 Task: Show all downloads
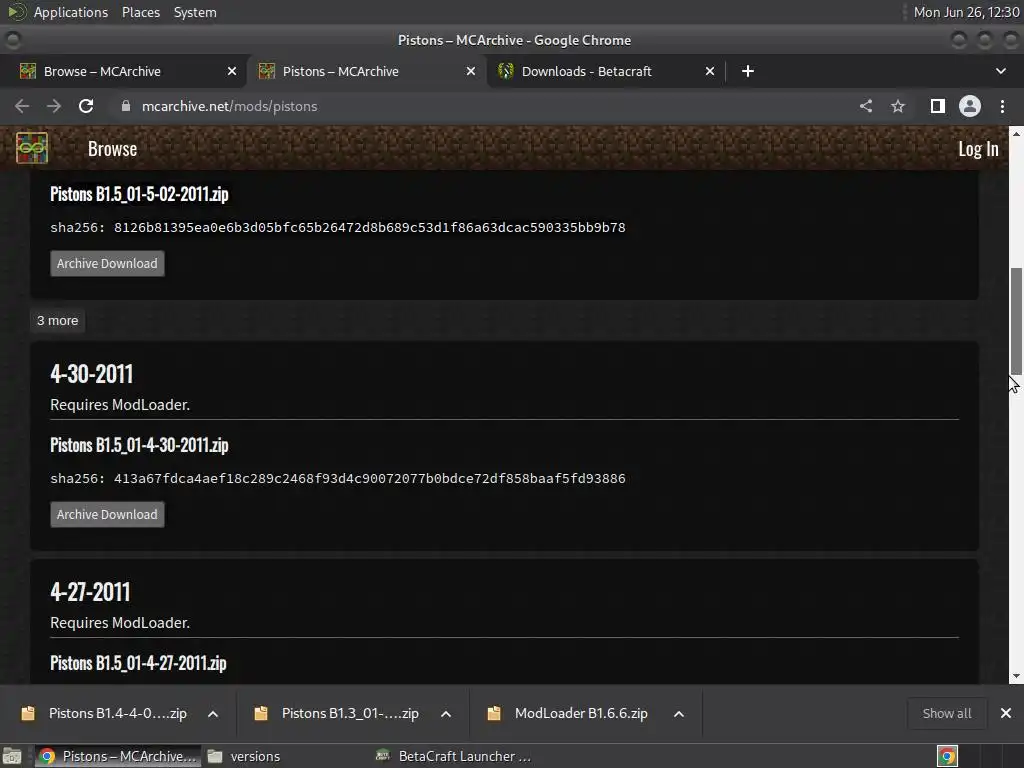click(x=946, y=713)
